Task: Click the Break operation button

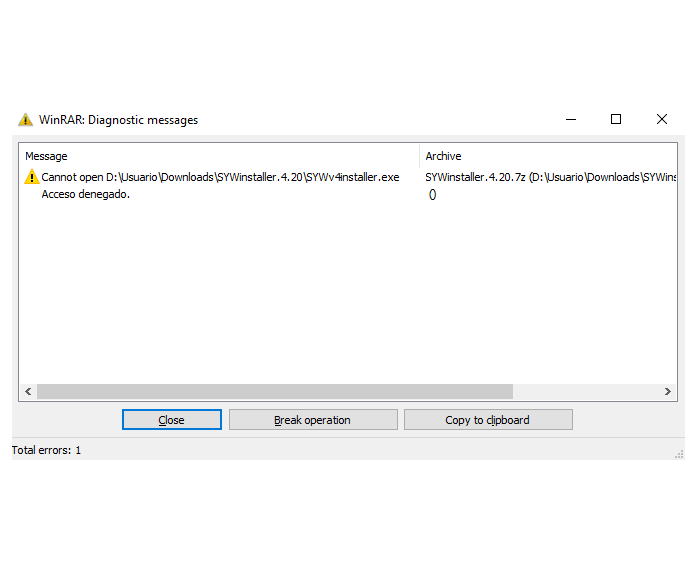Action: click(313, 420)
